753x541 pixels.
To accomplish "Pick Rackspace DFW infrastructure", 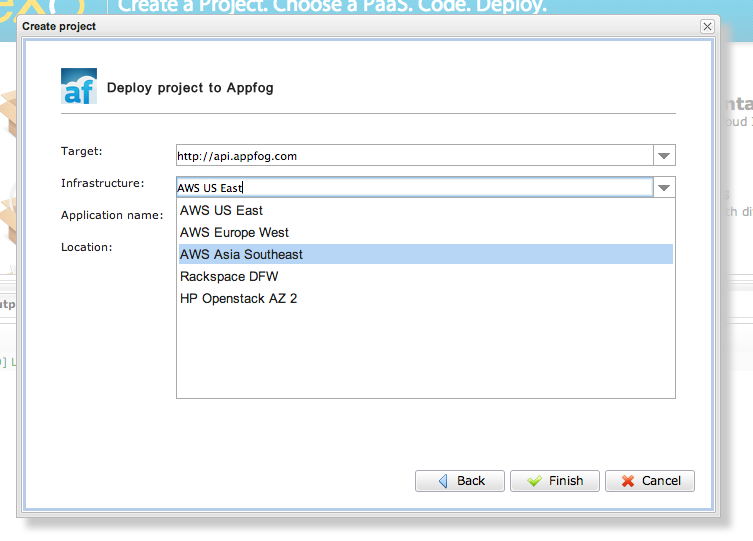I will click(x=425, y=277).
